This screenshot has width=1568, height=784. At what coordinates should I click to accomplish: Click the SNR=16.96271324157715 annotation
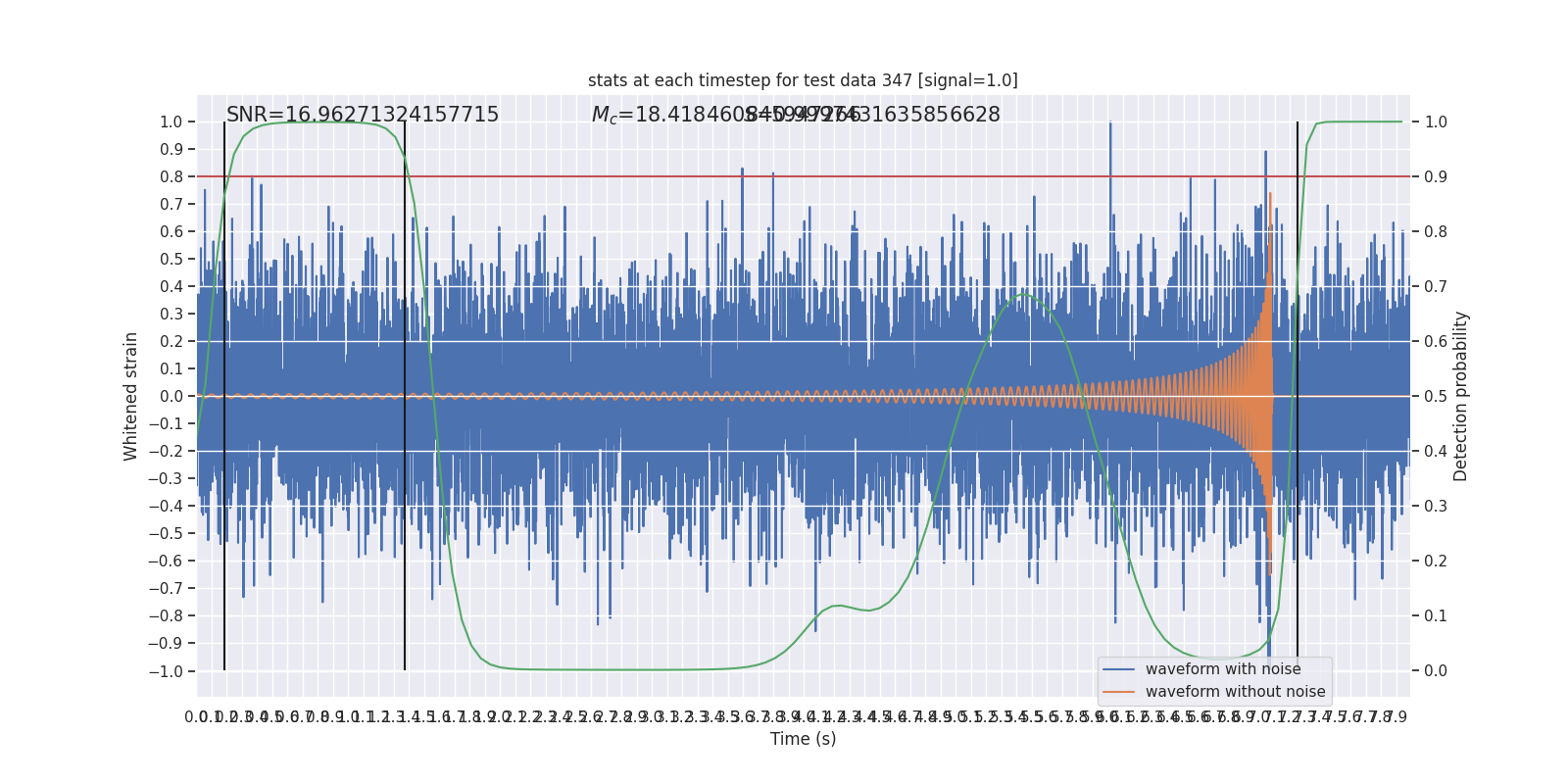click(363, 115)
